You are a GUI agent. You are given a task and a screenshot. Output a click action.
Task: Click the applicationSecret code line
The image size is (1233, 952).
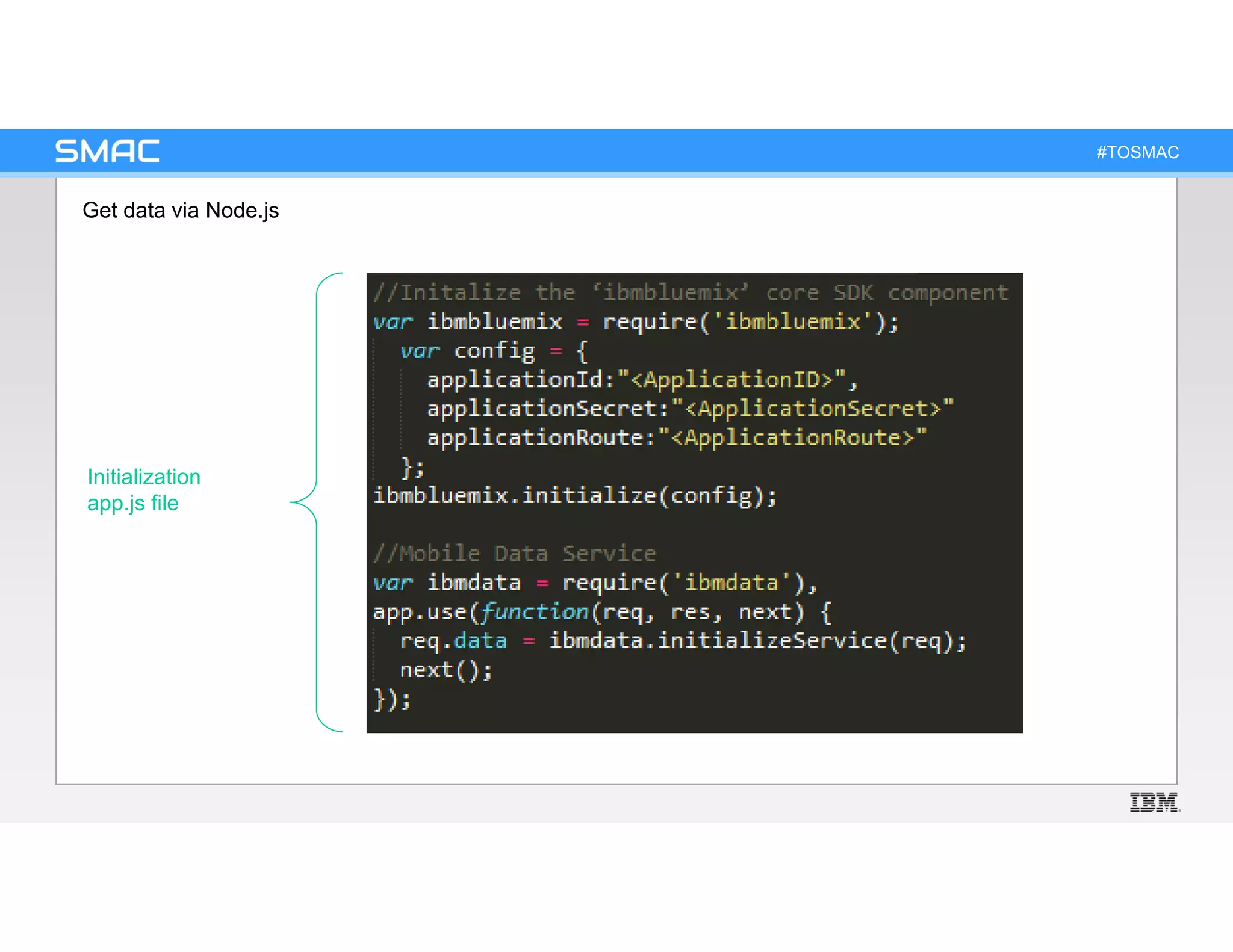pos(691,409)
